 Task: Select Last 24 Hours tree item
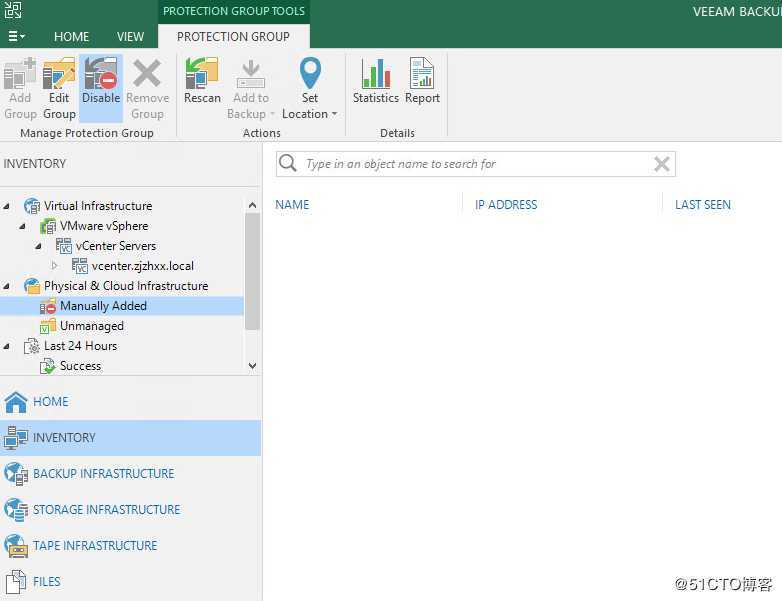point(80,346)
